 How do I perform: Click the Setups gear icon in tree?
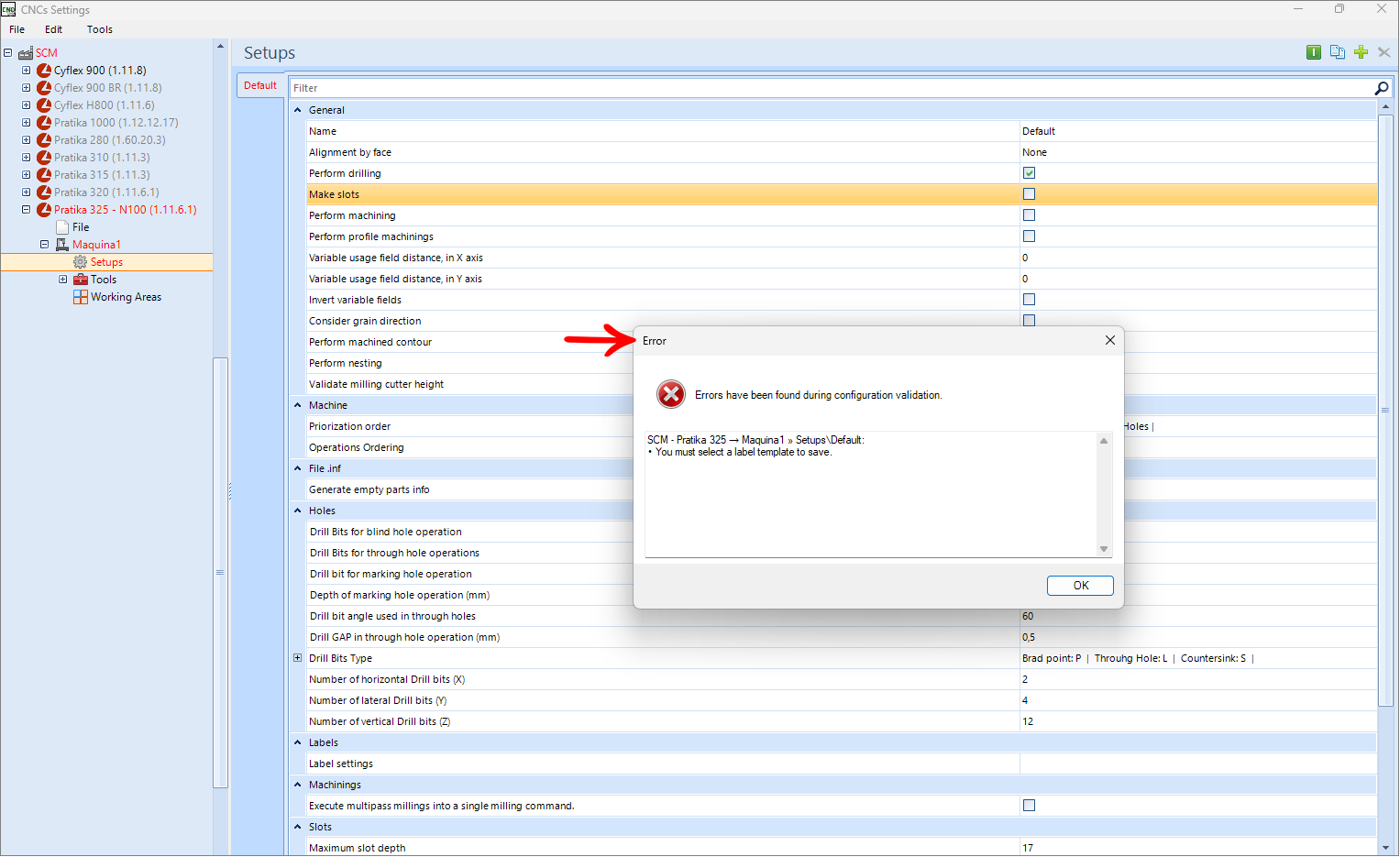tap(81, 262)
